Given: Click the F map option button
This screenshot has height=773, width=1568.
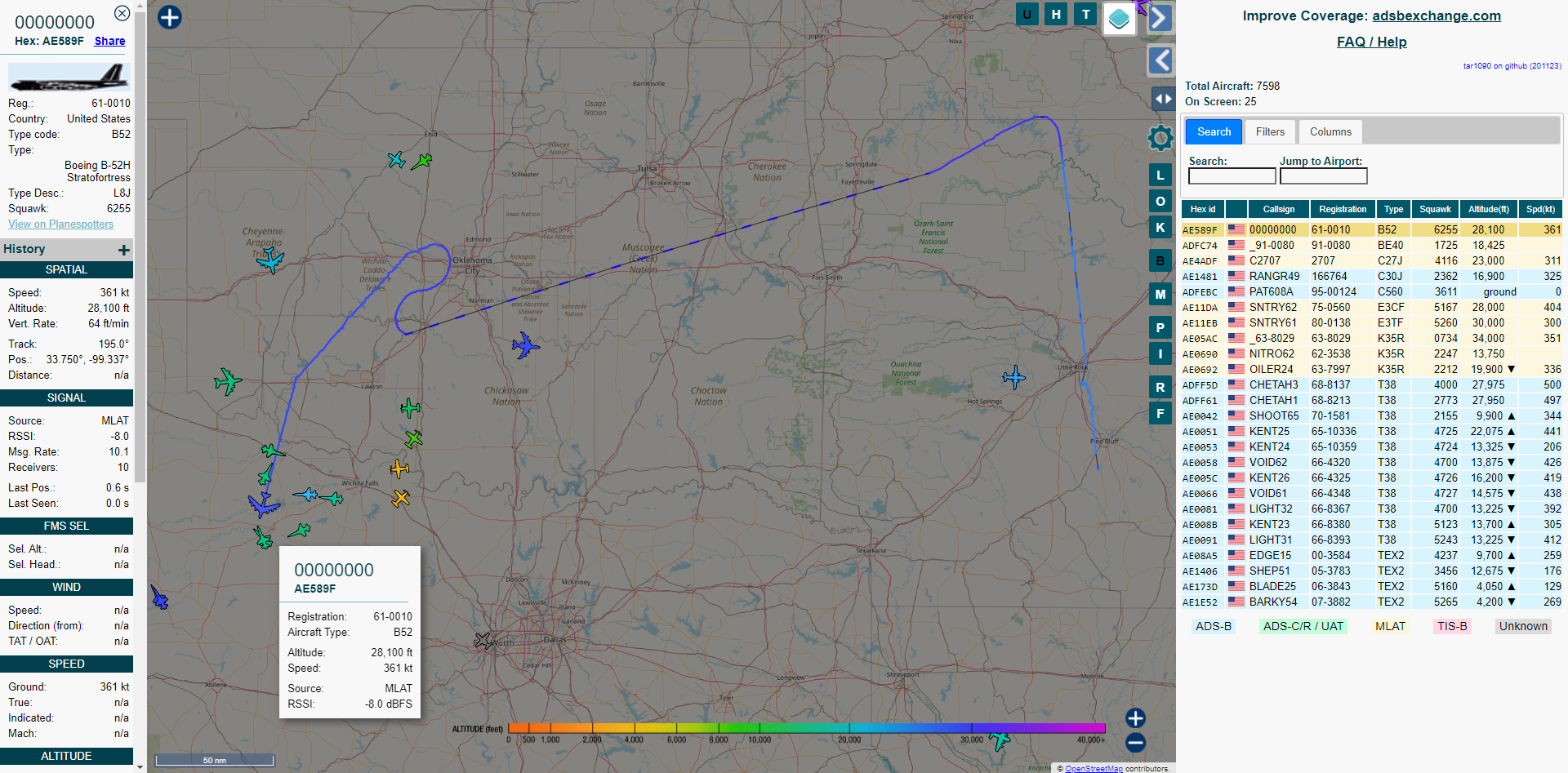Looking at the screenshot, I should click(1160, 414).
